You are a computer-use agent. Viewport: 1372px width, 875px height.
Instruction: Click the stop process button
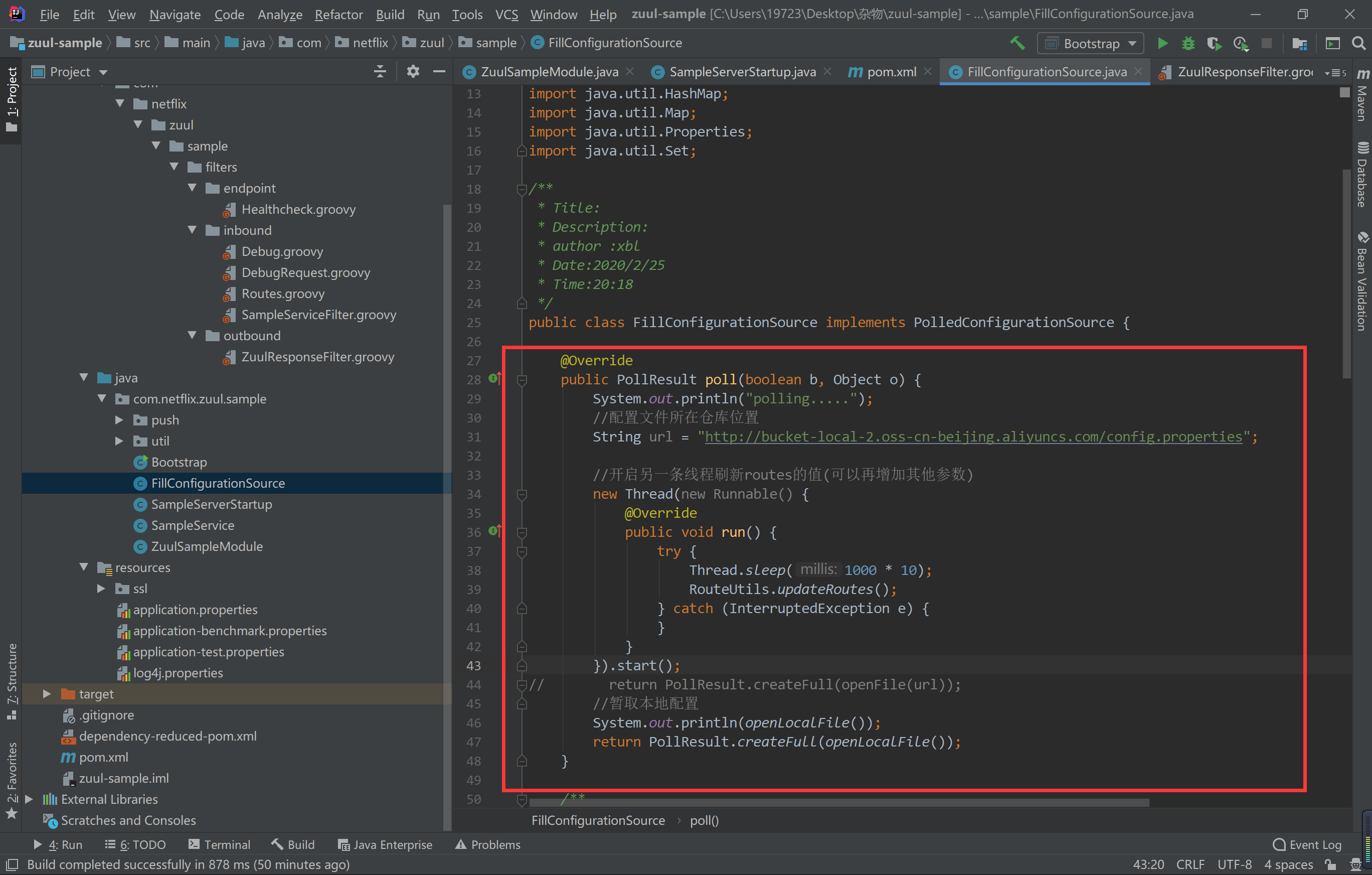pyautogui.click(x=1266, y=43)
